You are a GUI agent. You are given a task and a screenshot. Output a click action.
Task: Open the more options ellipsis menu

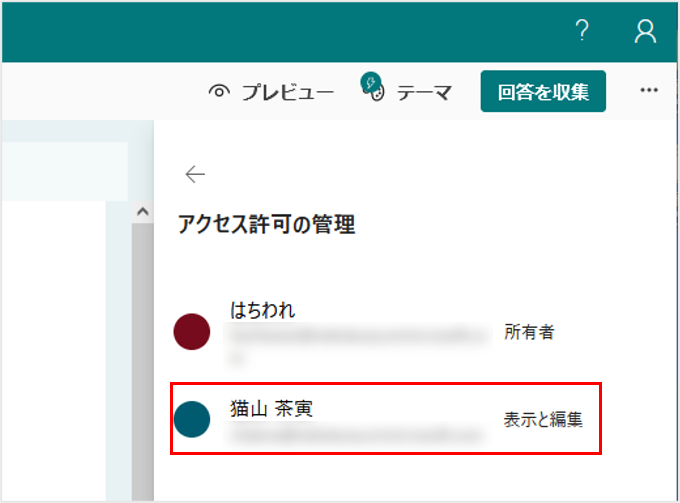[x=649, y=91]
